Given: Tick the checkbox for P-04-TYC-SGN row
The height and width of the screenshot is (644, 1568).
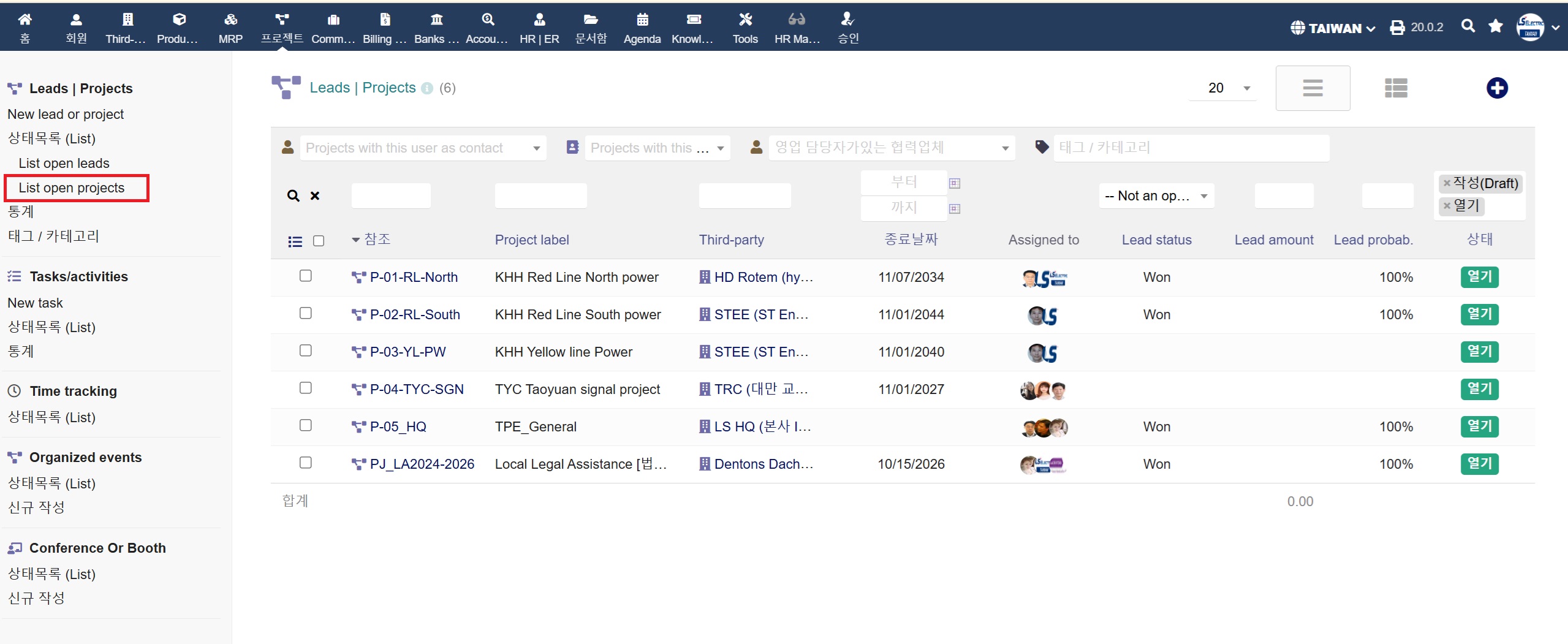Looking at the screenshot, I should [305, 388].
